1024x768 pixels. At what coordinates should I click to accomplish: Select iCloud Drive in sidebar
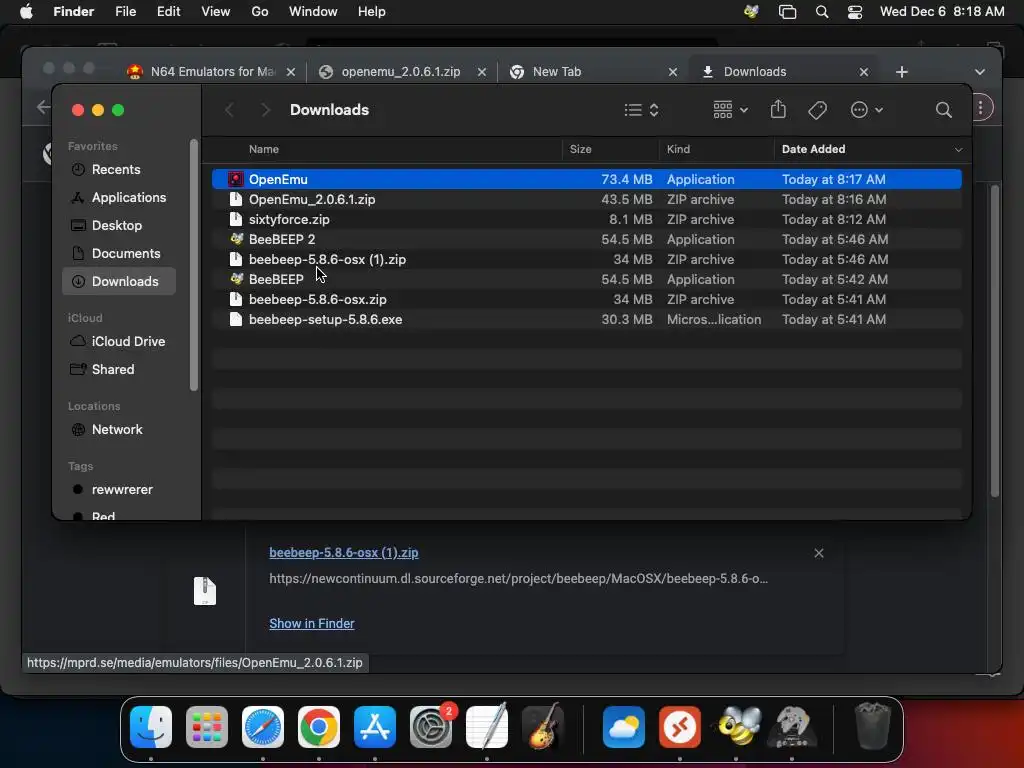point(119,342)
